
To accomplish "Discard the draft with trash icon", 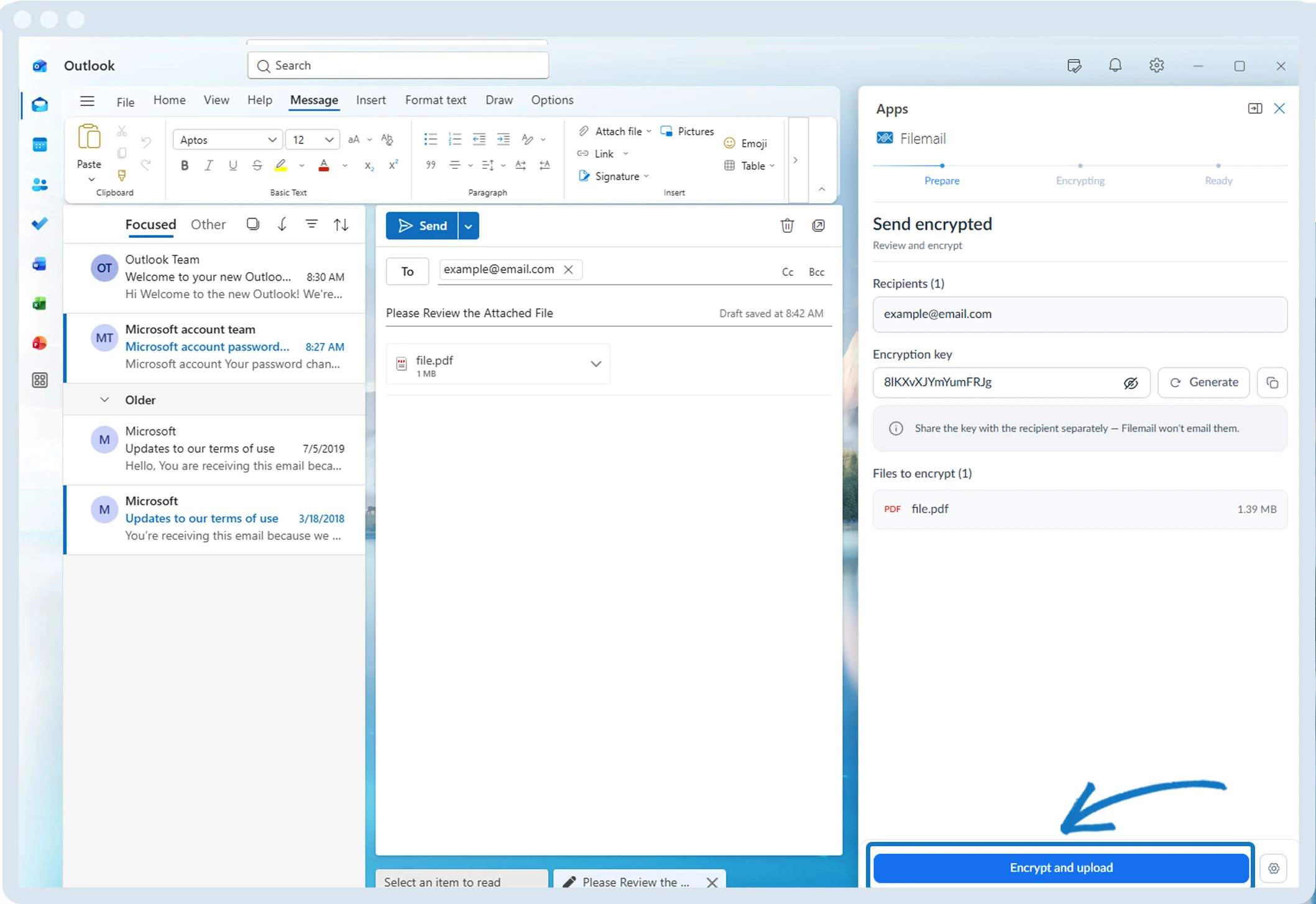I will [x=787, y=226].
